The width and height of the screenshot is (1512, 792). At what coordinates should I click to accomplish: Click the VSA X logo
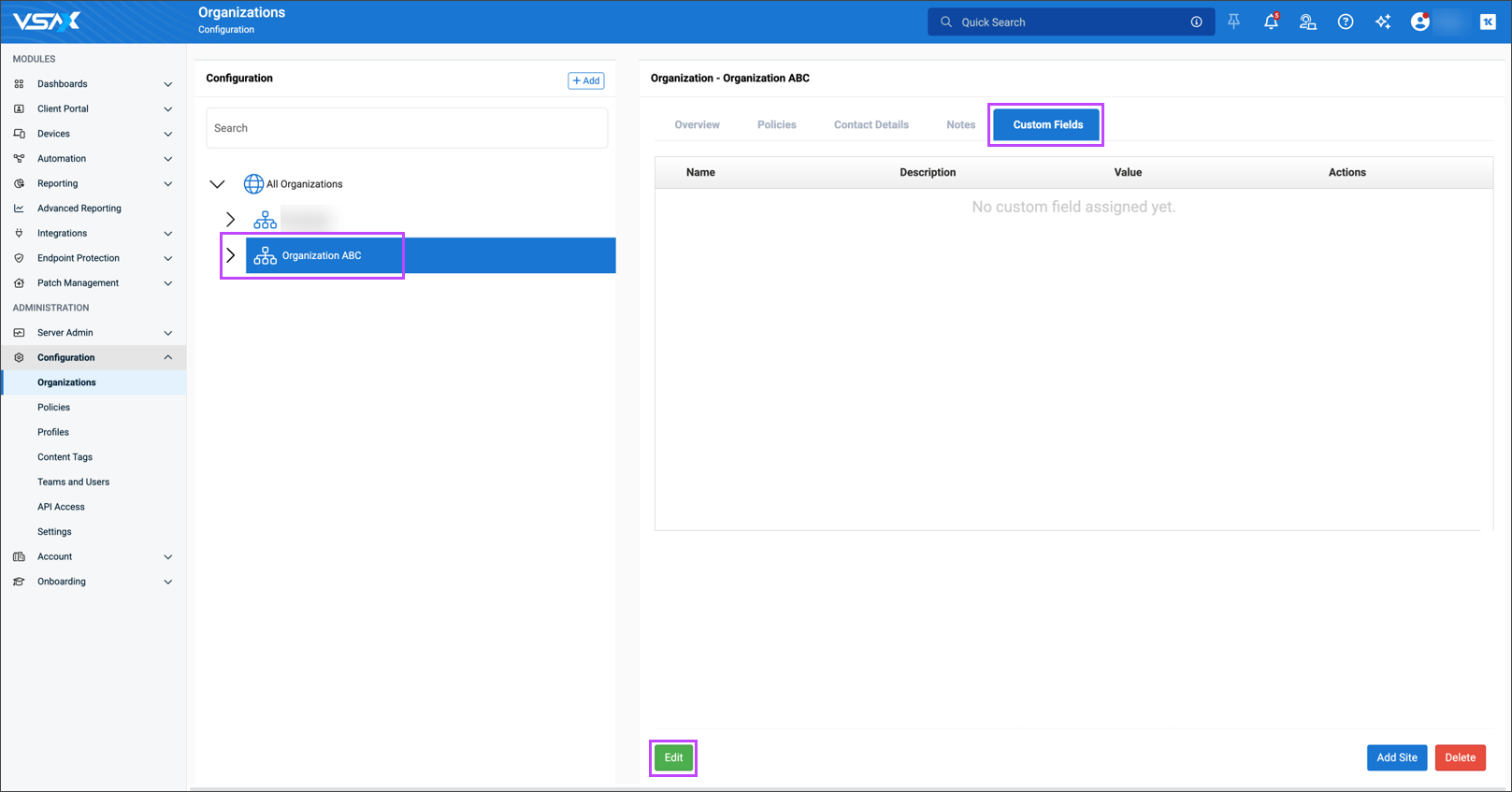click(47, 22)
